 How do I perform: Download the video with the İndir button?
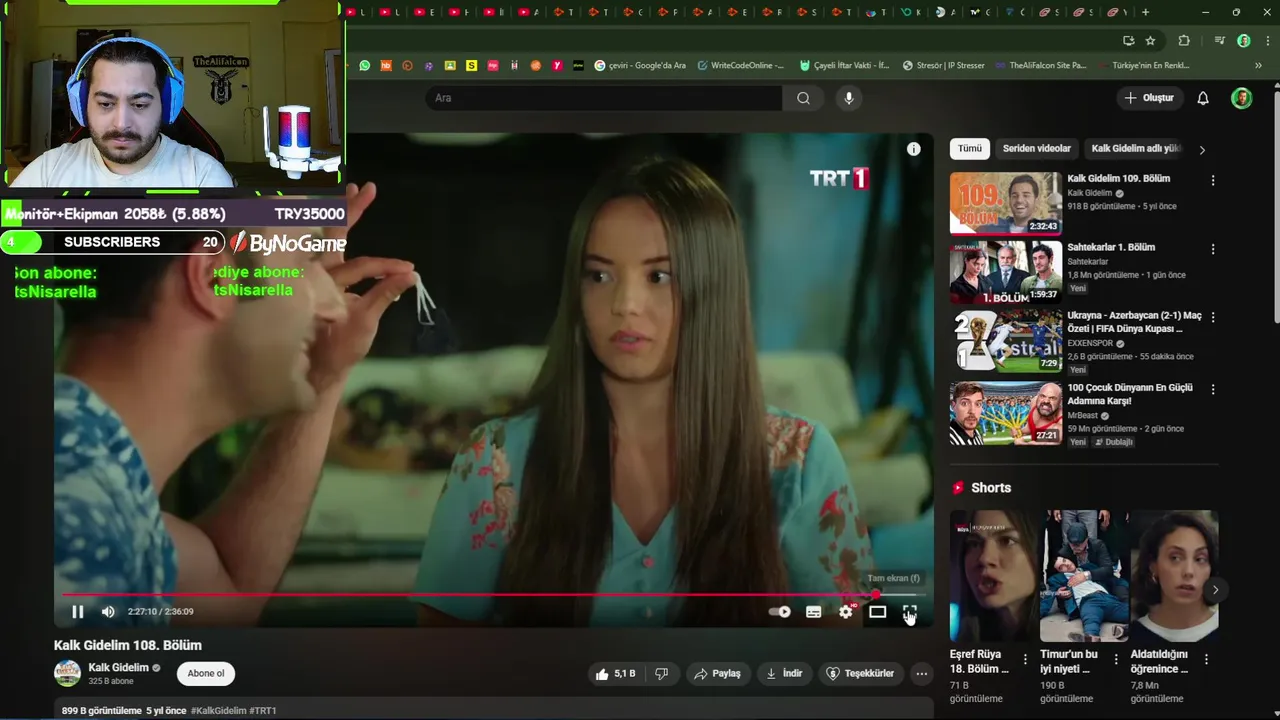(784, 674)
